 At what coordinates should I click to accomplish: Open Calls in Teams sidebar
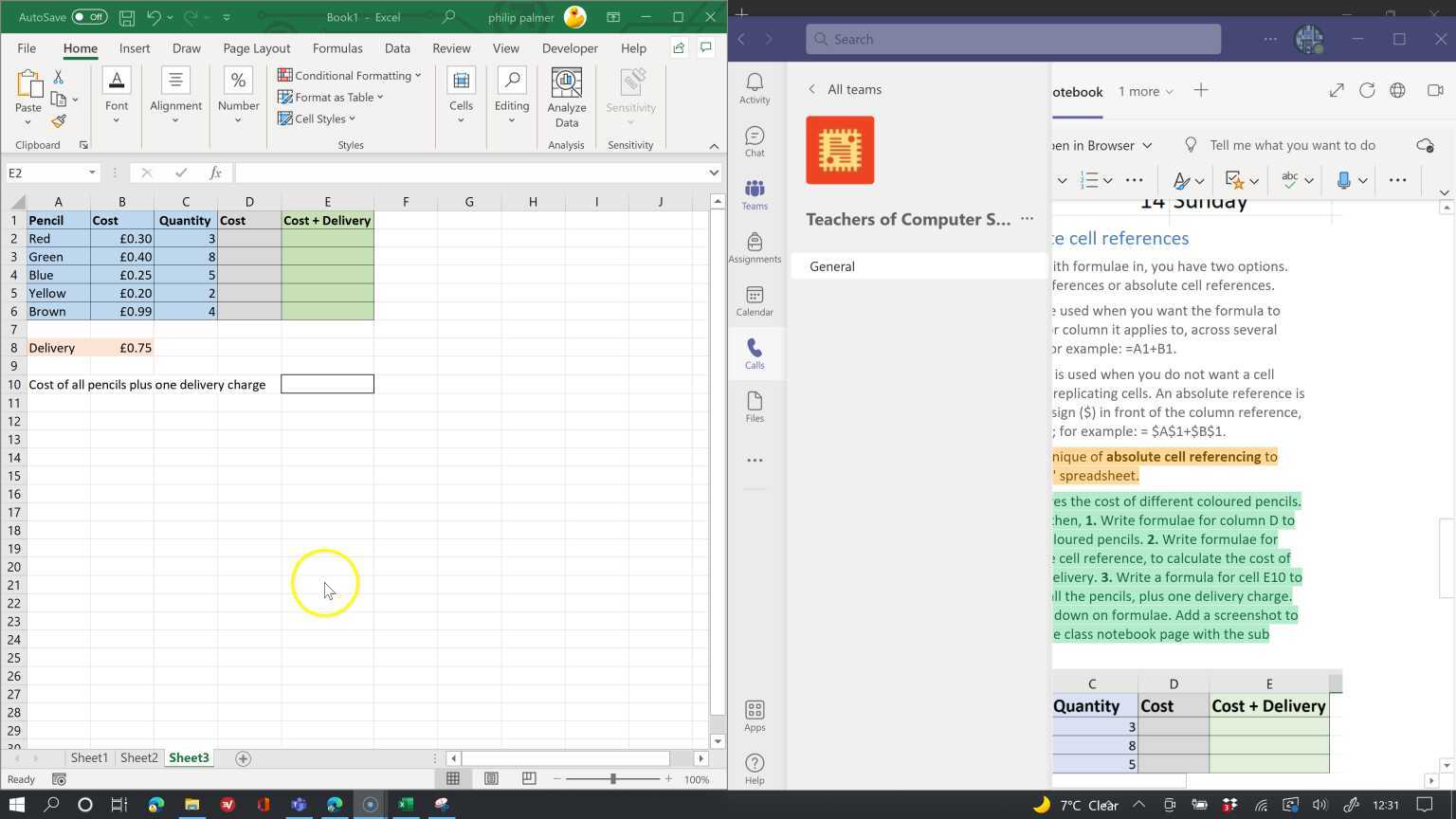tap(755, 354)
